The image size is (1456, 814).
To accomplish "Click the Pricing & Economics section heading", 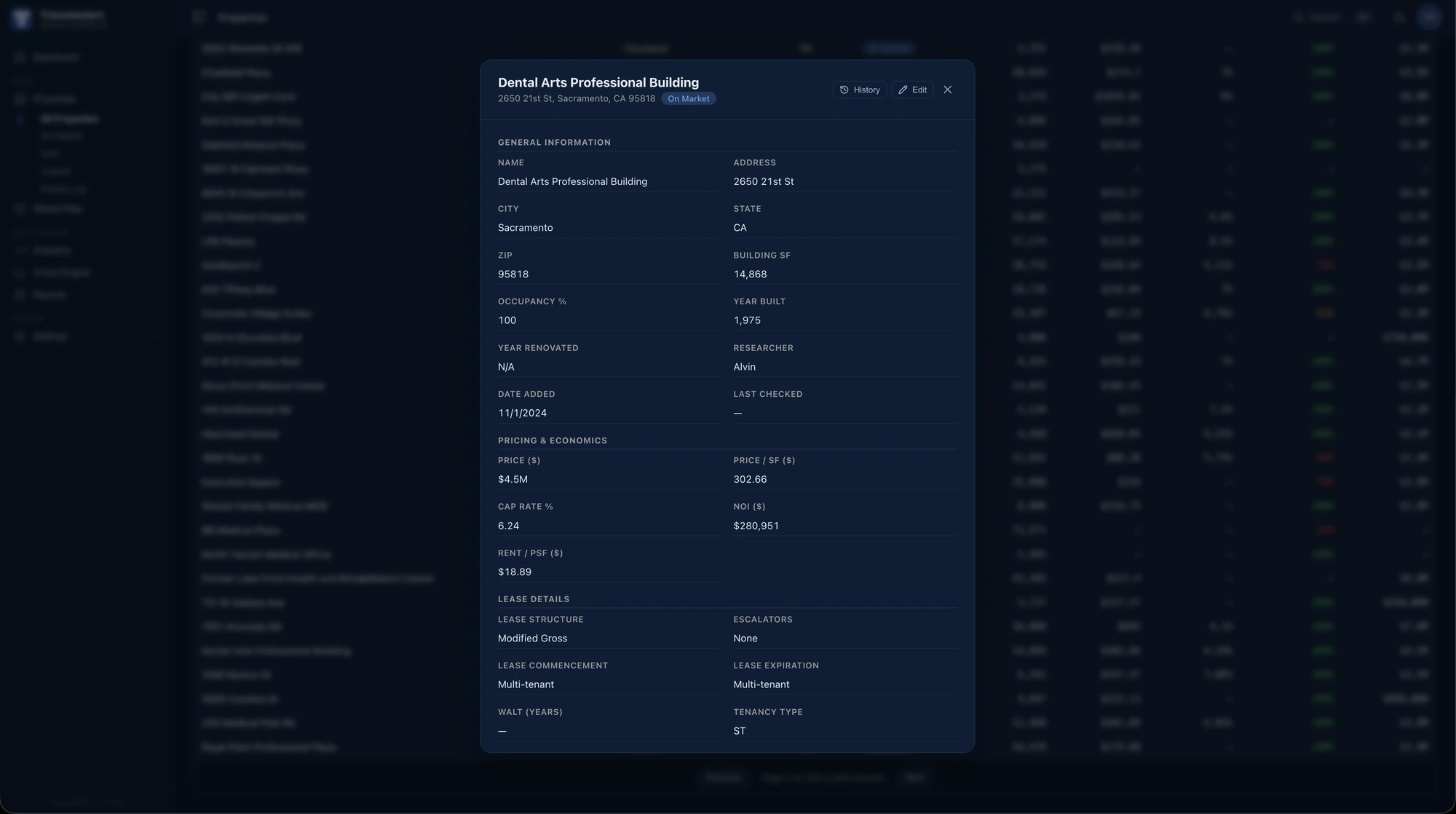I will pos(552,440).
